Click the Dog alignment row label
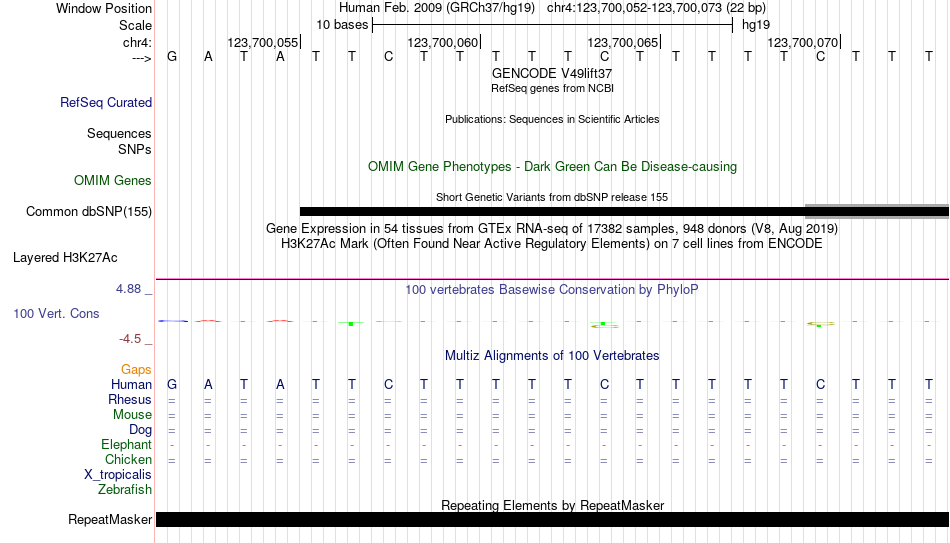The height and width of the screenshot is (543, 950). point(140,430)
